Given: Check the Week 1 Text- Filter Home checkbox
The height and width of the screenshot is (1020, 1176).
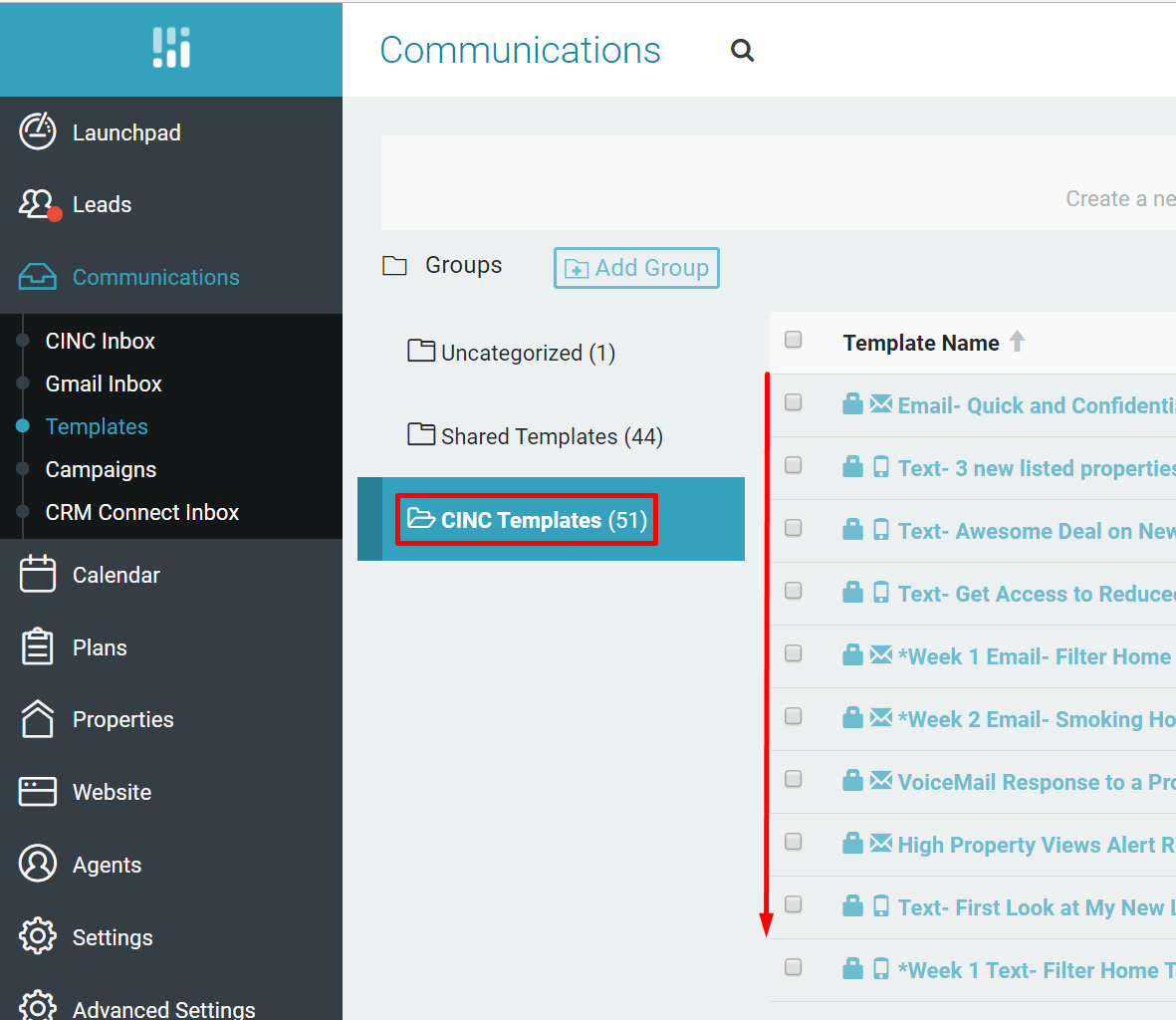Looking at the screenshot, I should tap(793, 967).
